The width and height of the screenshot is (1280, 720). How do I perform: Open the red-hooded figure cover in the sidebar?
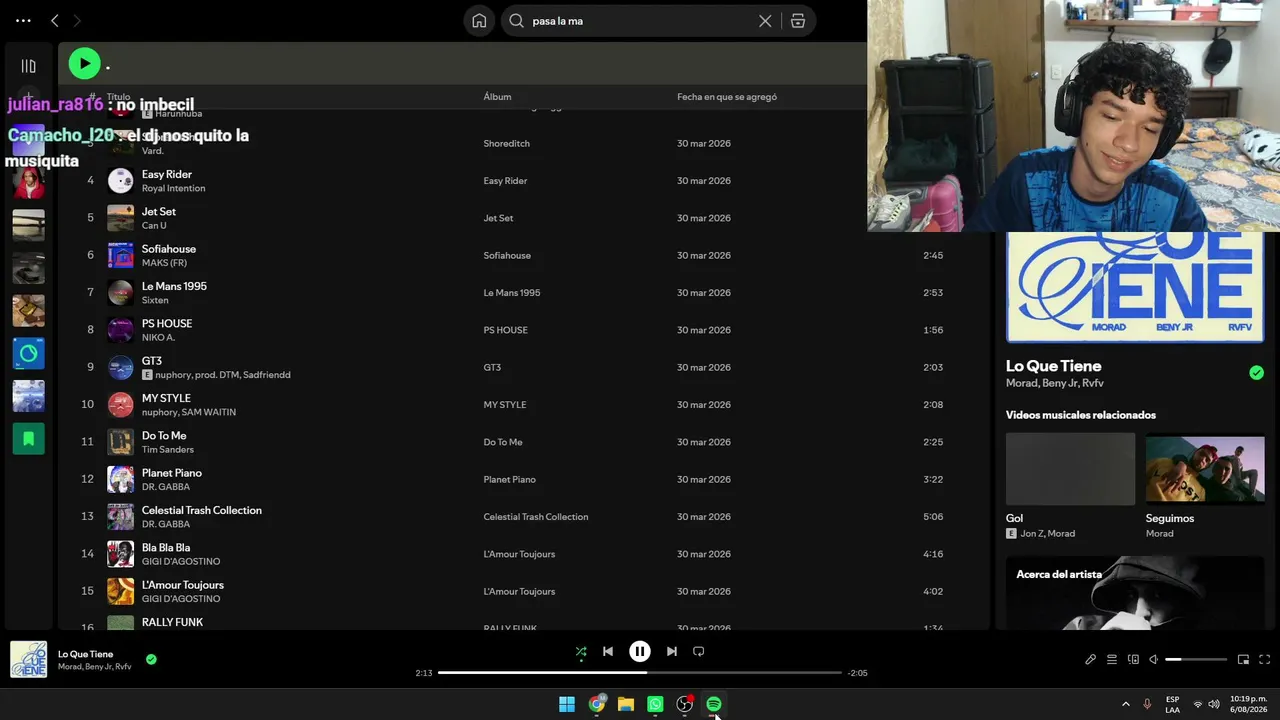tap(28, 182)
